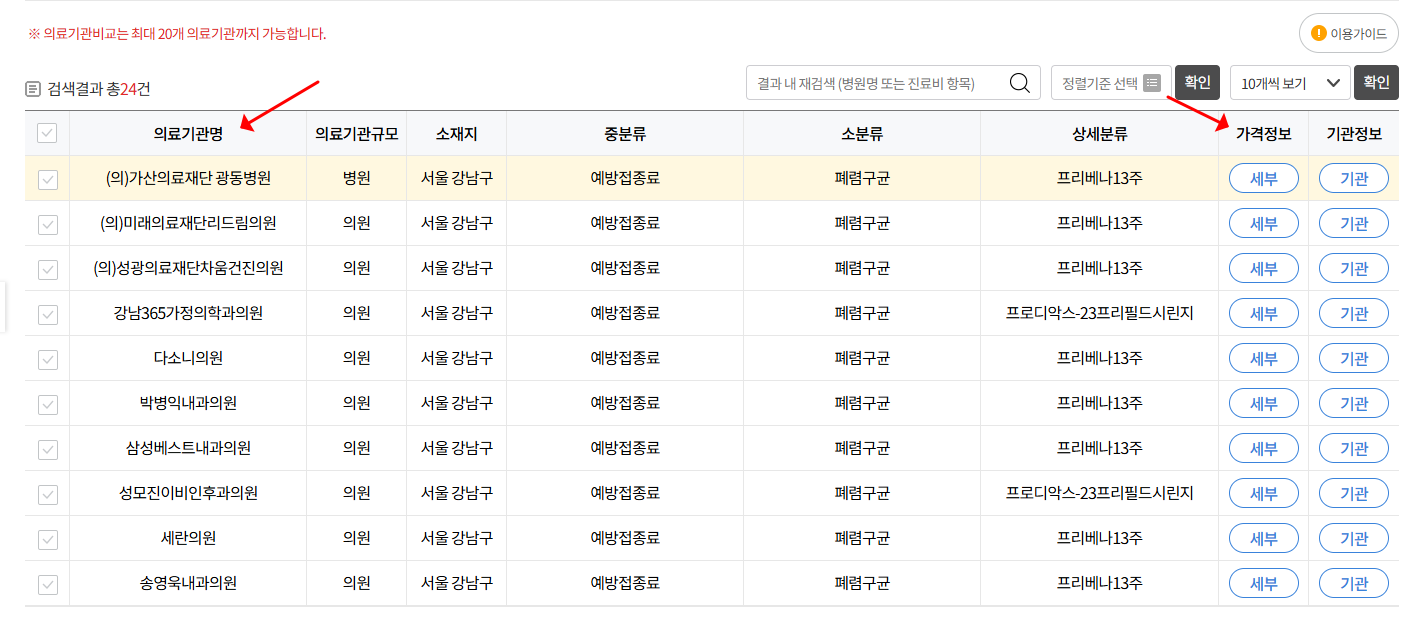Click the name (의)가산의료재단 광동병원
1415x621 pixels.
[x=188, y=178]
